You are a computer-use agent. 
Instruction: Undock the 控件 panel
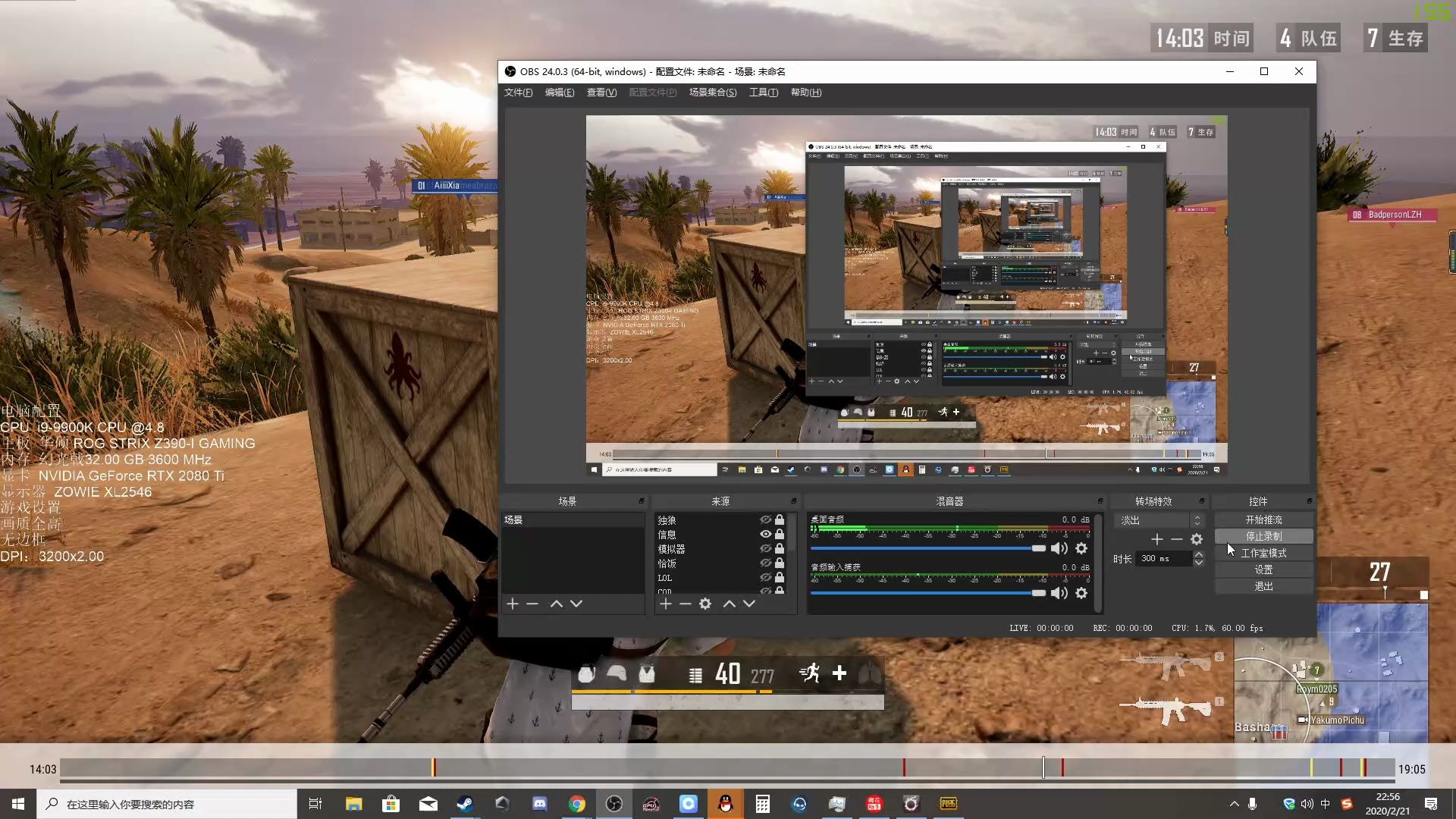[1310, 501]
